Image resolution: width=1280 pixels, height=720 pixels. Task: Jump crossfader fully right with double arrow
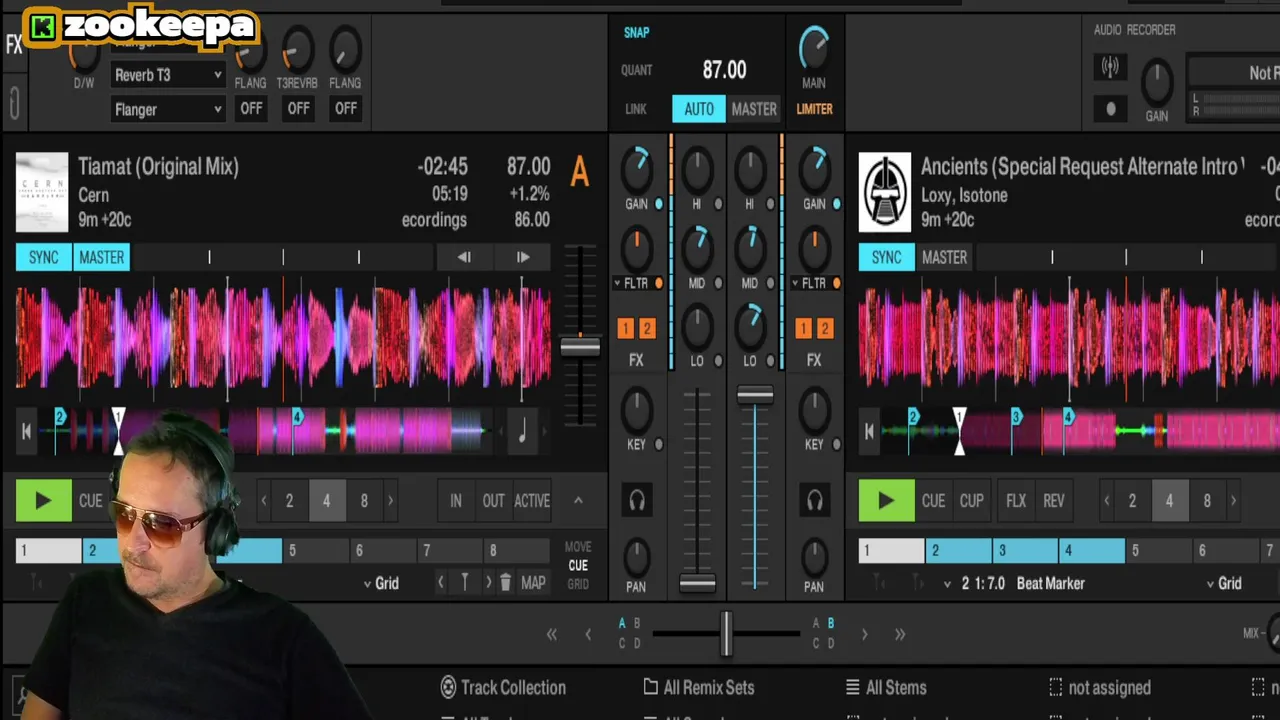[x=900, y=634]
